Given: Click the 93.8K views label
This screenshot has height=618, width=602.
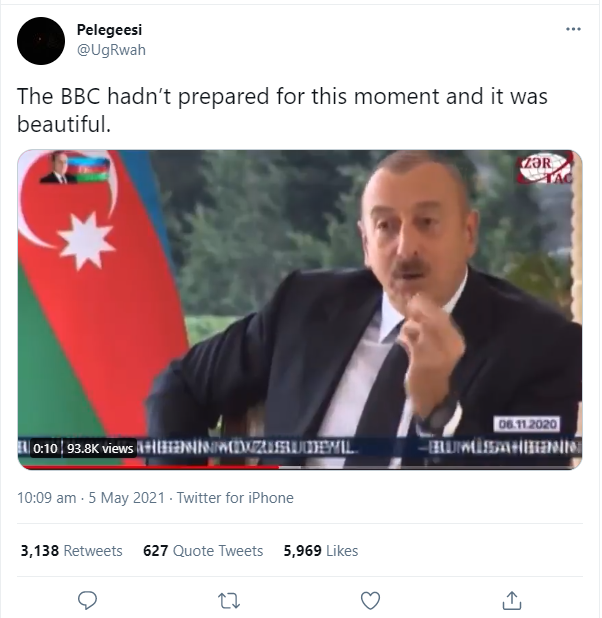Looking at the screenshot, I should tap(100, 449).
